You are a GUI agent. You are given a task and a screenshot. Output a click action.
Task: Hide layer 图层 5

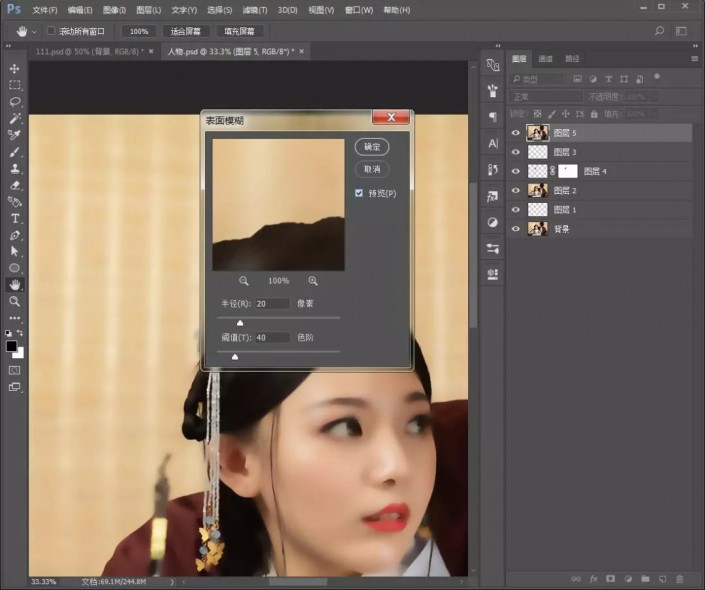point(516,133)
